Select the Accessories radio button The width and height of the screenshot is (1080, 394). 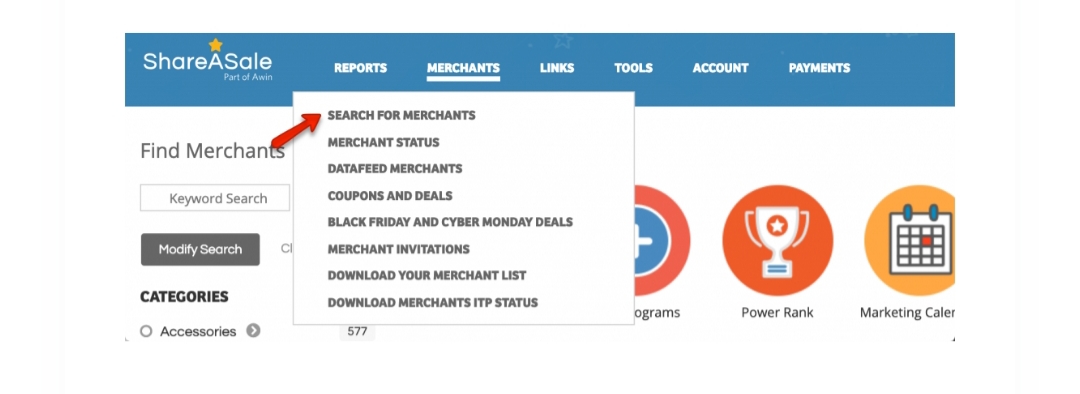point(146,332)
